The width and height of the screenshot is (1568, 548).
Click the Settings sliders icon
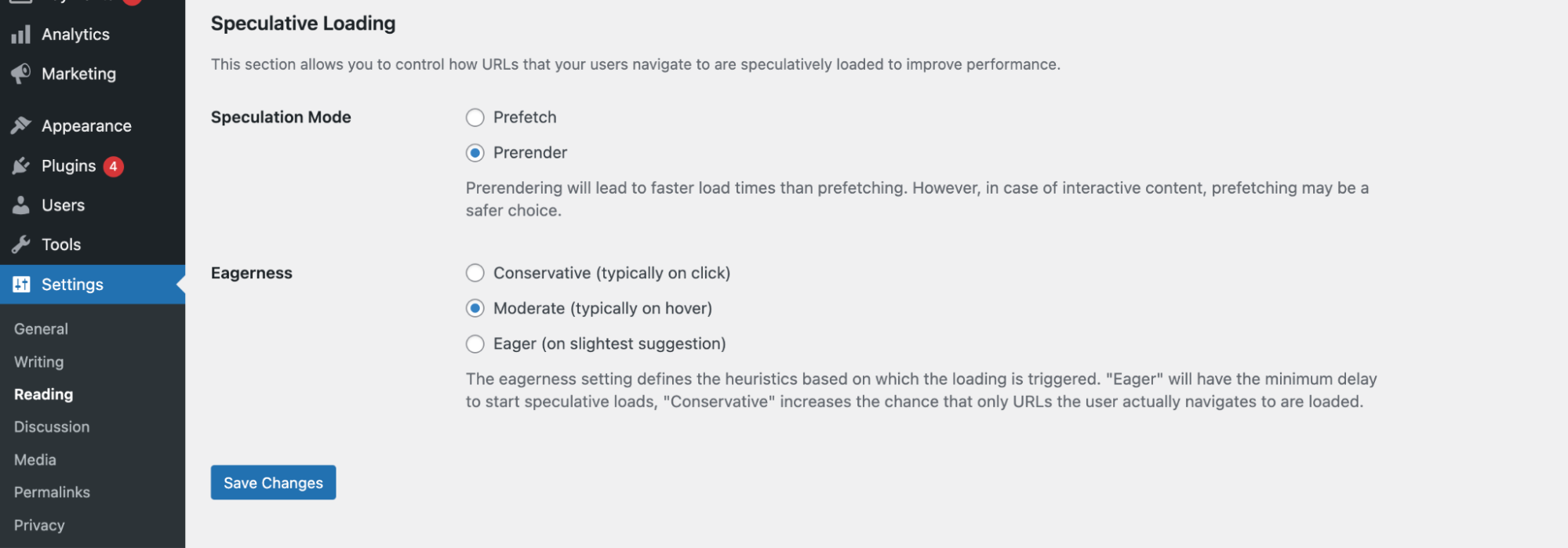pyautogui.click(x=21, y=285)
